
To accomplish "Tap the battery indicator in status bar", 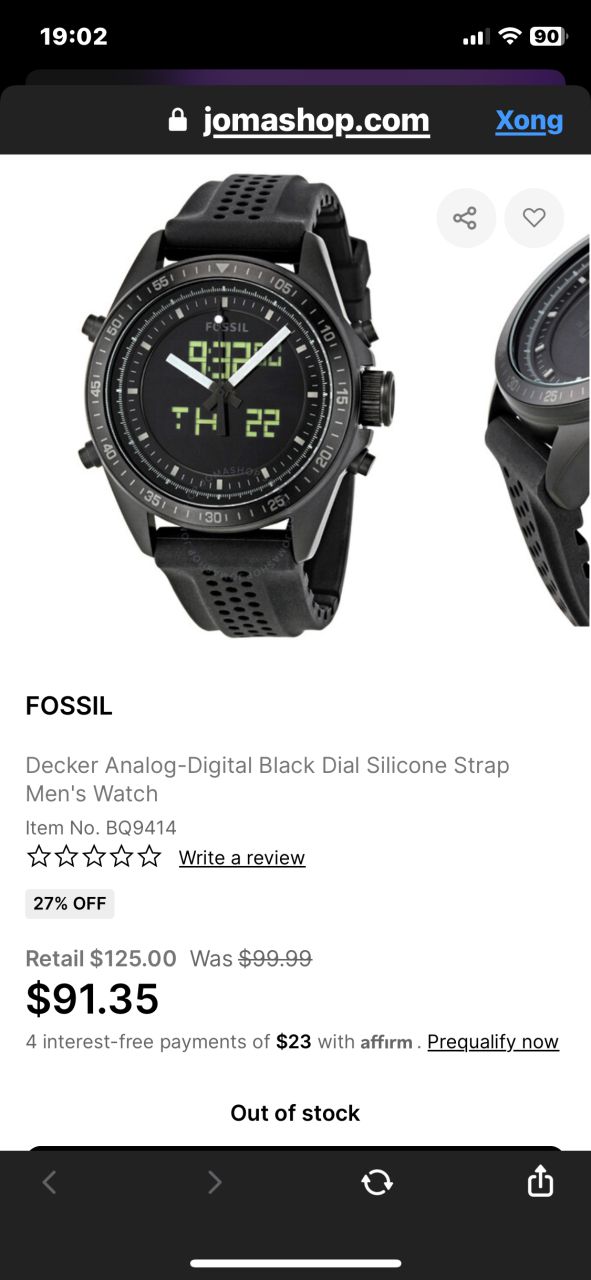I will (548, 37).
